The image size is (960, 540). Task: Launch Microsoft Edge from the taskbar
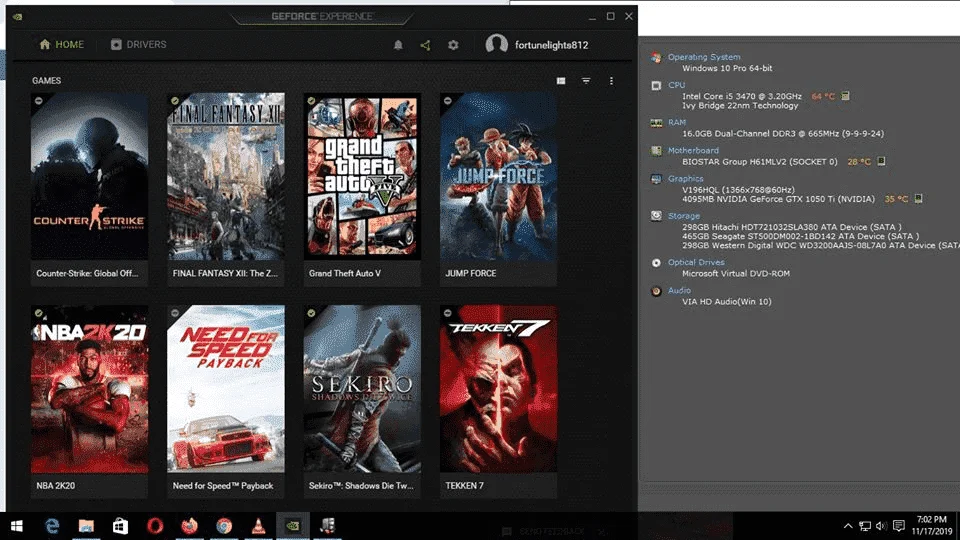[x=52, y=526]
